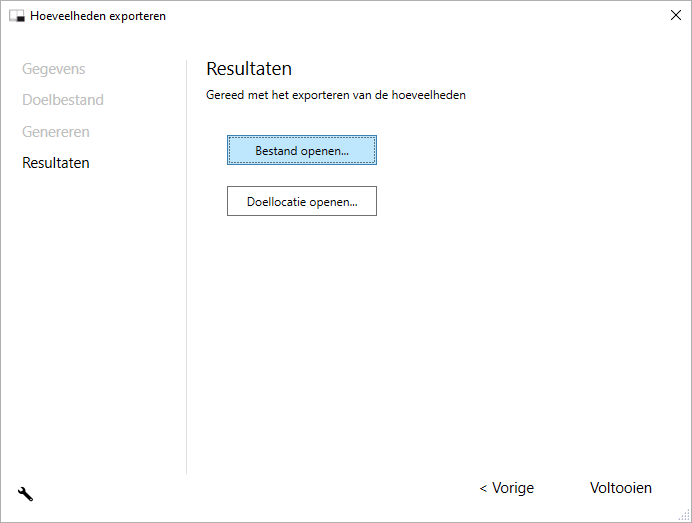Select the Resultaten step in sidebar
Screen dimensions: 692x523
click(56, 163)
